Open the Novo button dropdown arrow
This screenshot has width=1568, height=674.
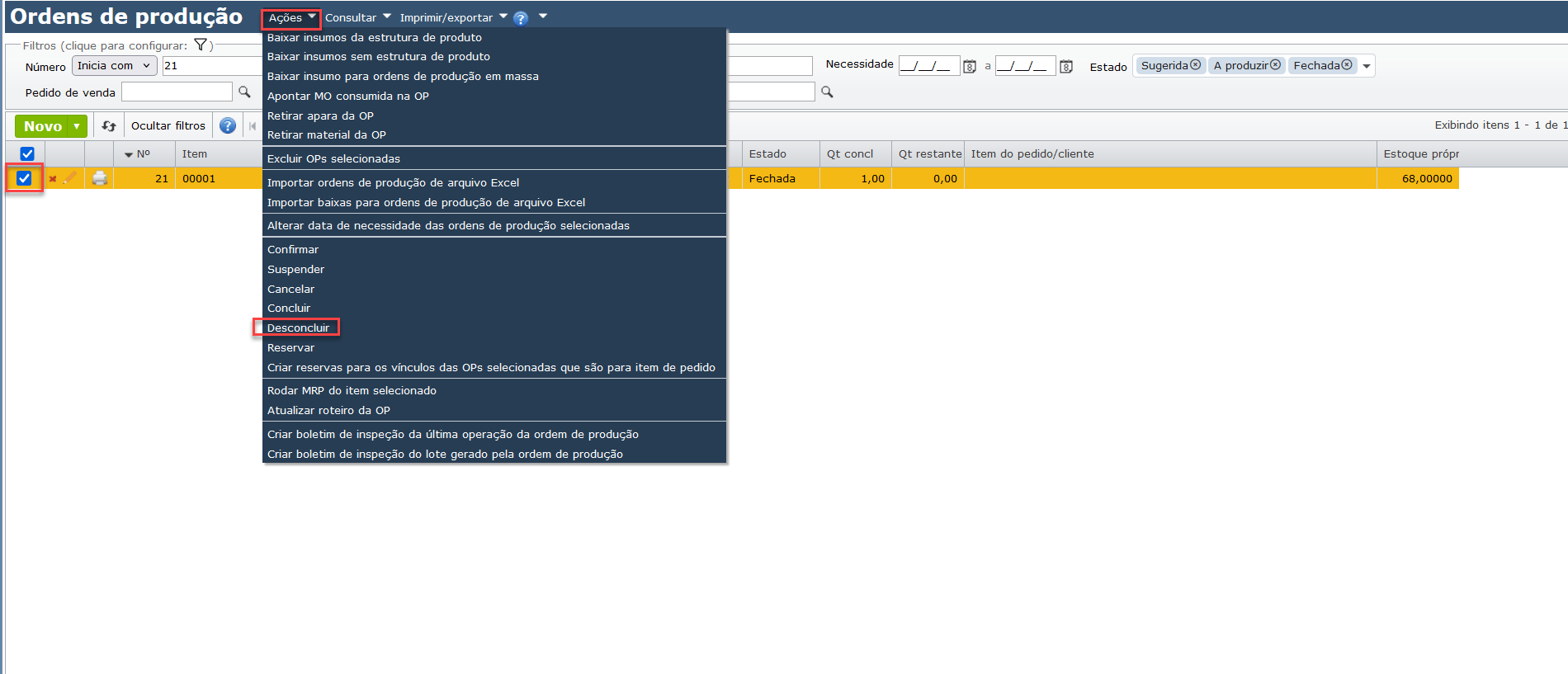click(x=77, y=126)
